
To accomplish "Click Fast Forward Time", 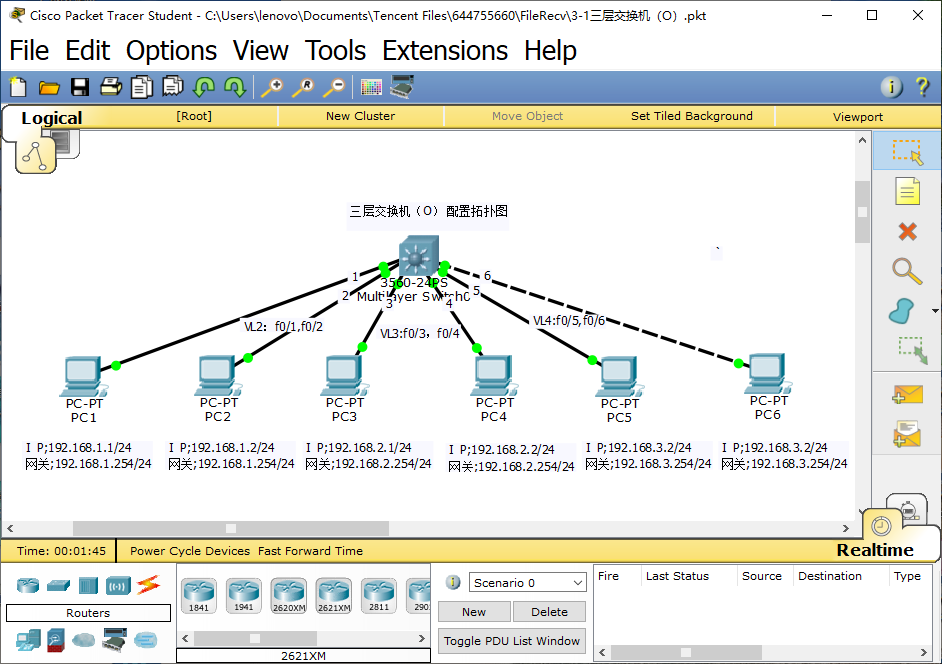I will [x=311, y=551].
